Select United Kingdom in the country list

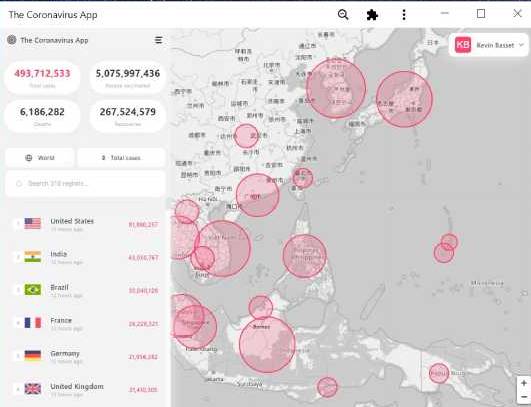[x=85, y=389]
